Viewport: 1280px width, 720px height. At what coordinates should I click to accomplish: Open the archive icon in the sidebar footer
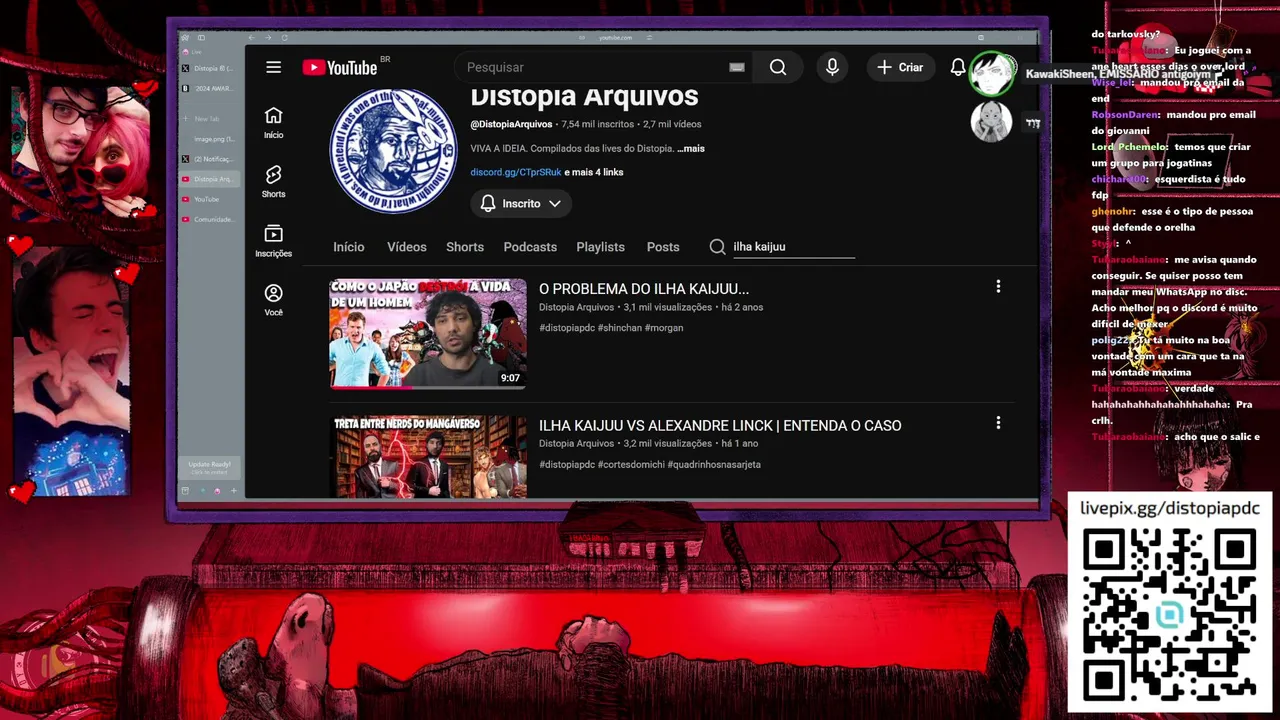coord(185,491)
